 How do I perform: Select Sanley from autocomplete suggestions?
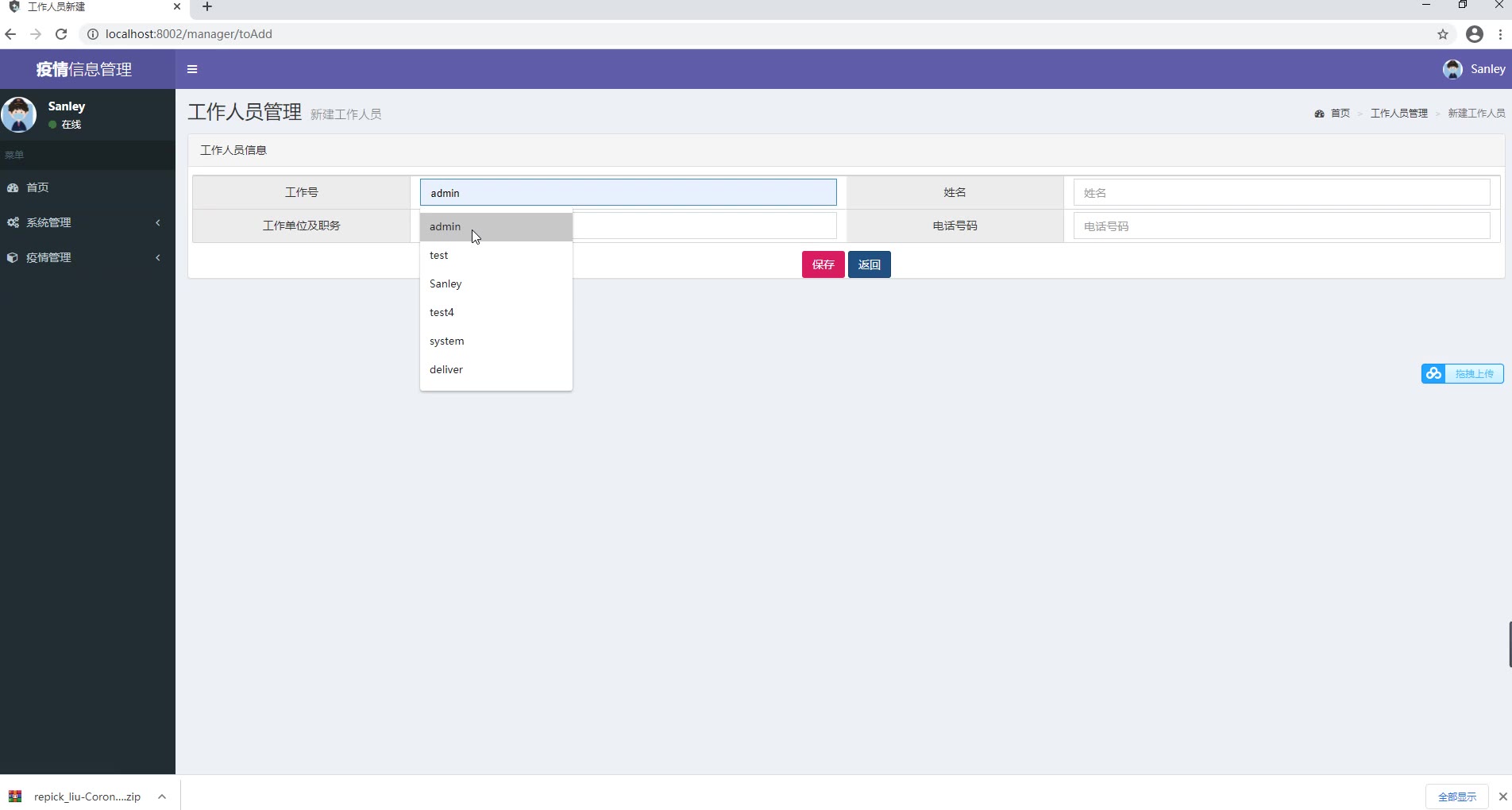pyautogui.click(x=496, y=283)
